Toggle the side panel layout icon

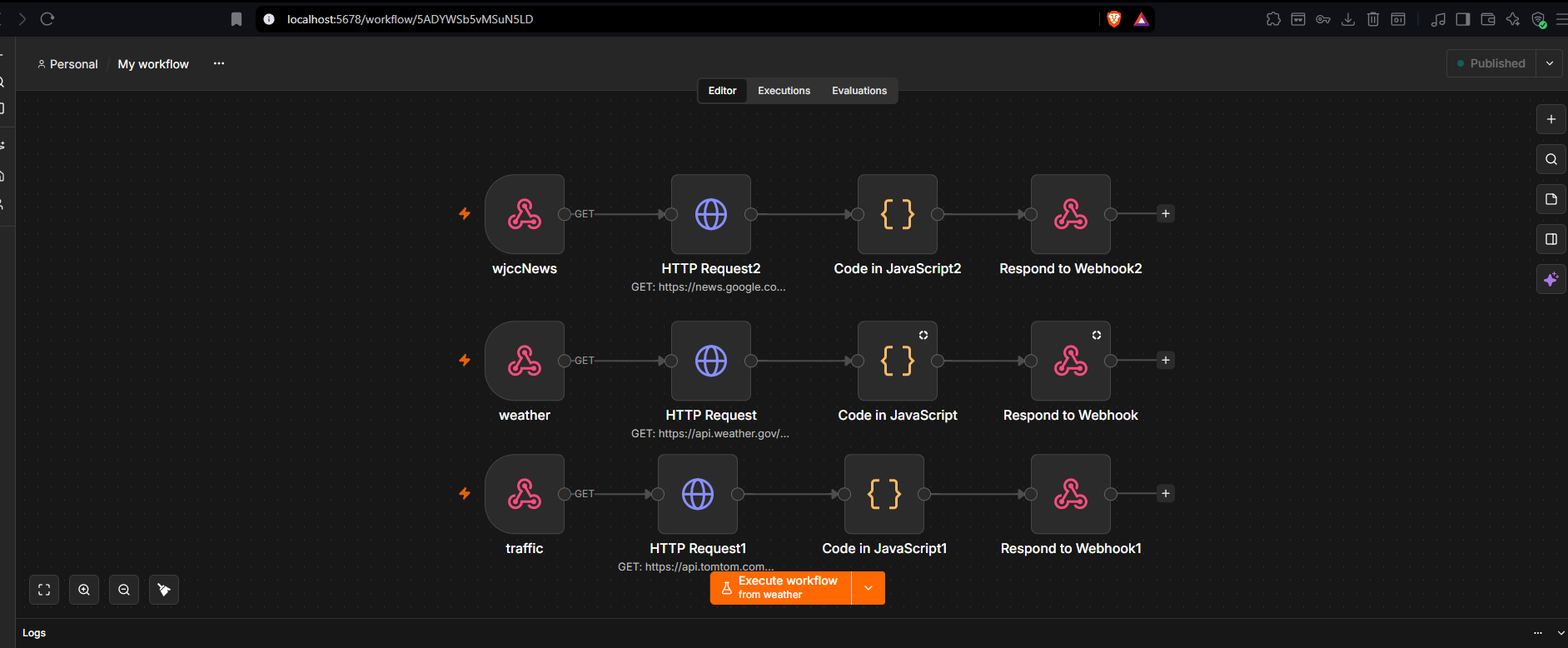click(x=1551, y=239)
